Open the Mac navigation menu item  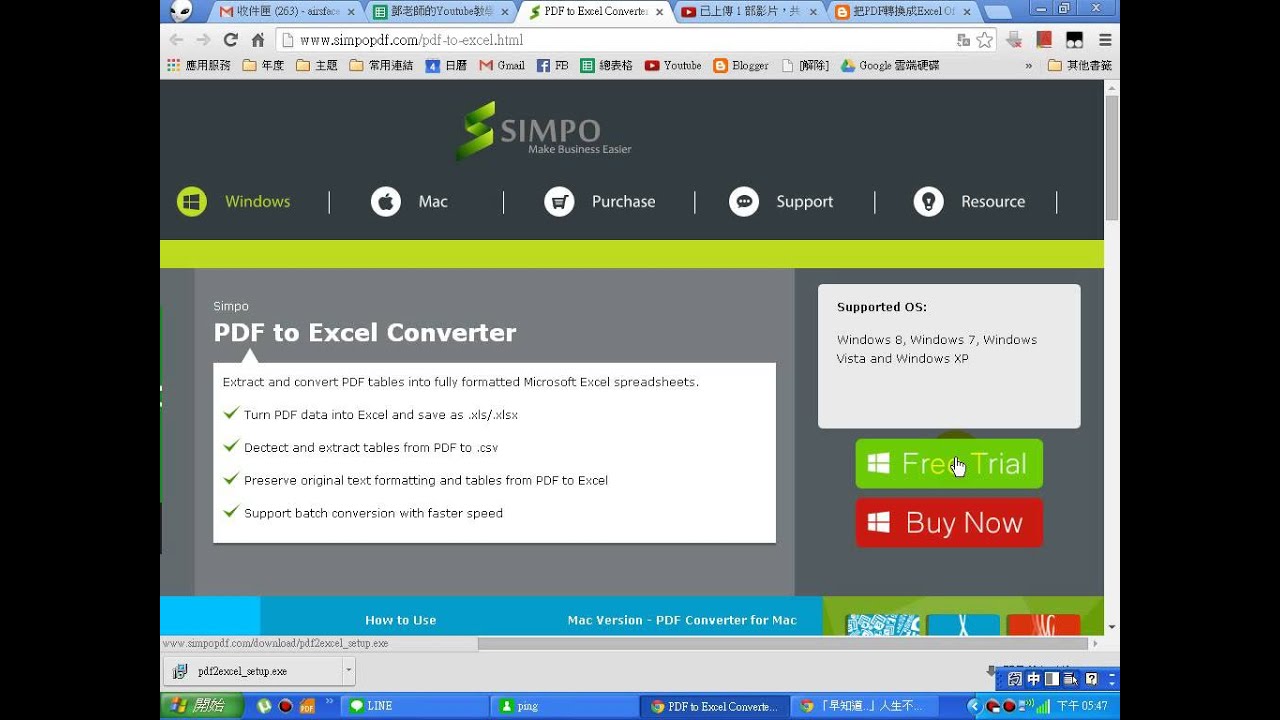coord(433,202)
